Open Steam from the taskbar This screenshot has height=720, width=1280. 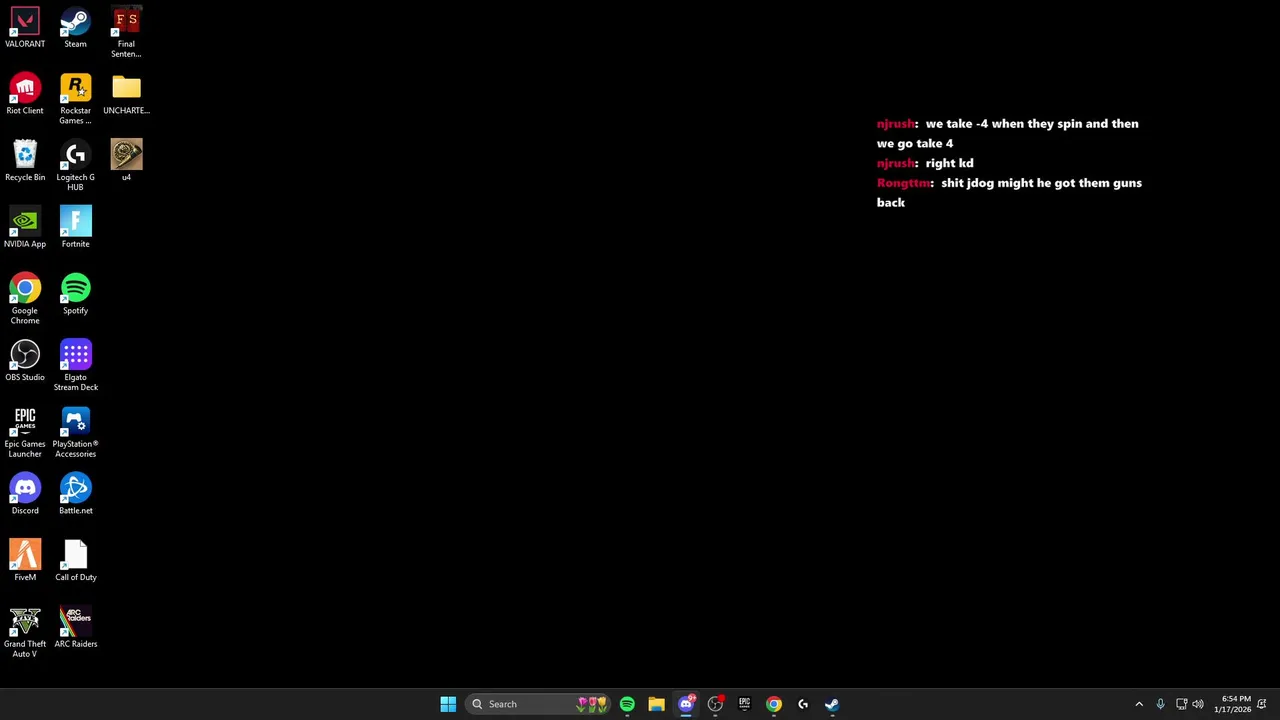point(832,704)
